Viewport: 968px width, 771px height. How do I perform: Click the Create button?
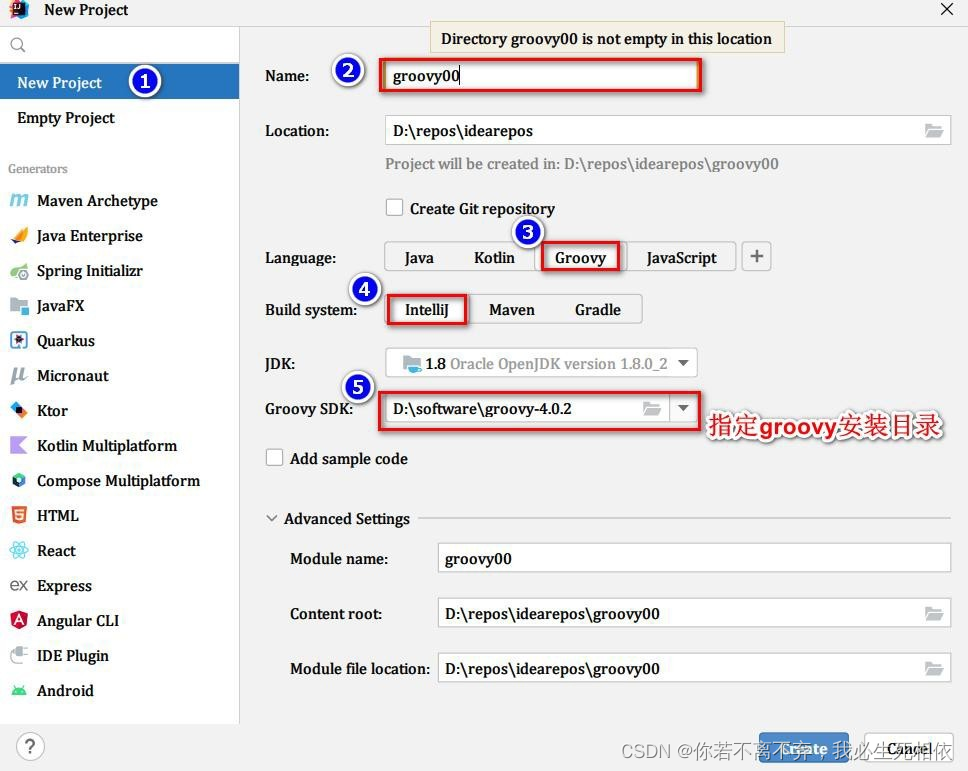pyautogui.click(x=804, y=748)
